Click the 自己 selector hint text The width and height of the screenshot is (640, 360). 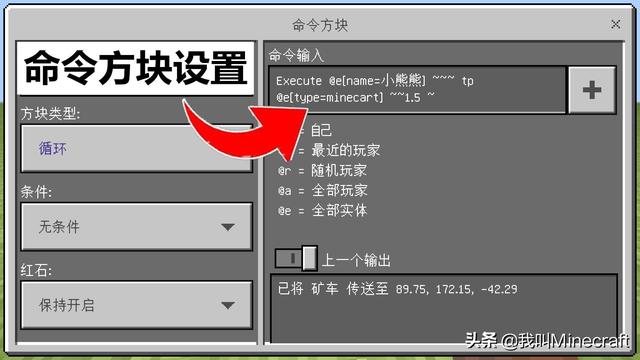(321, 131)
